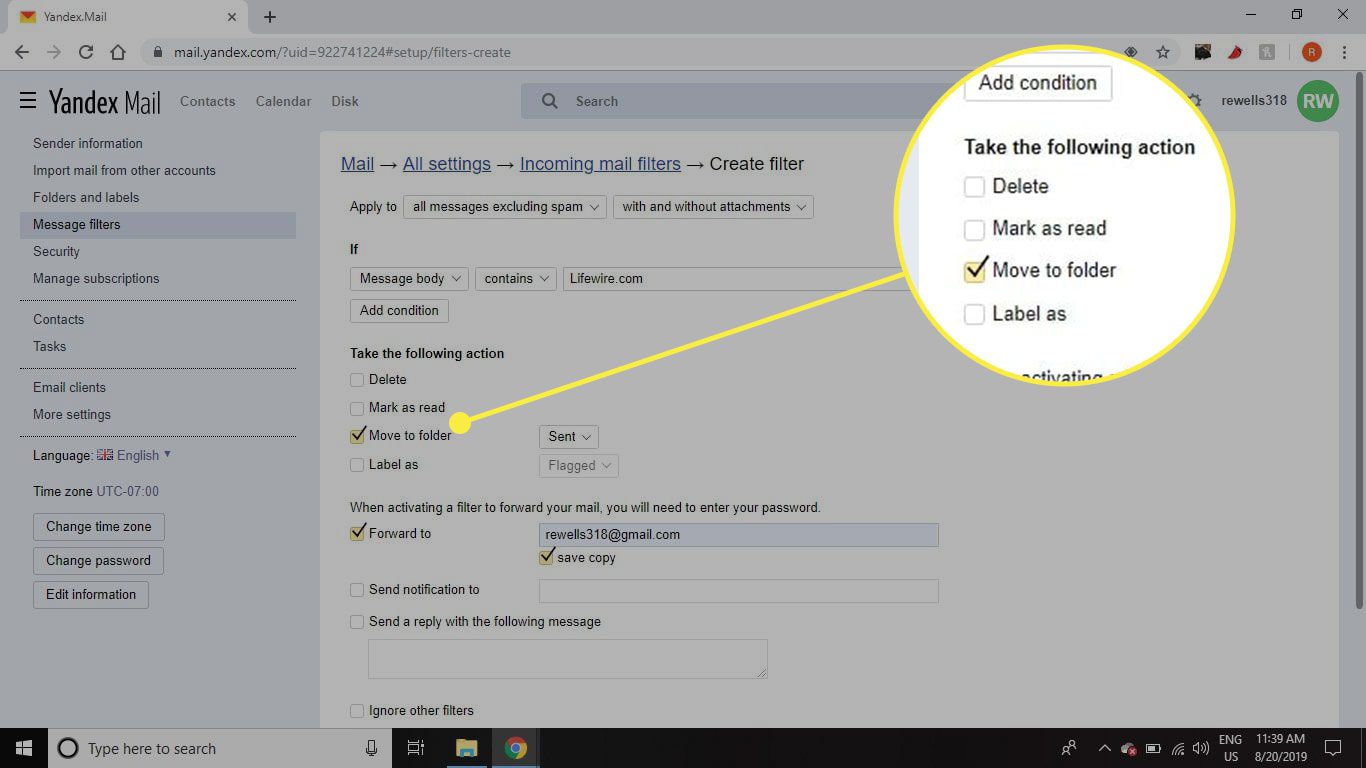The image size is (1366, 768).
Task: Open the People icon in system tray
Action: (1069, 748)
